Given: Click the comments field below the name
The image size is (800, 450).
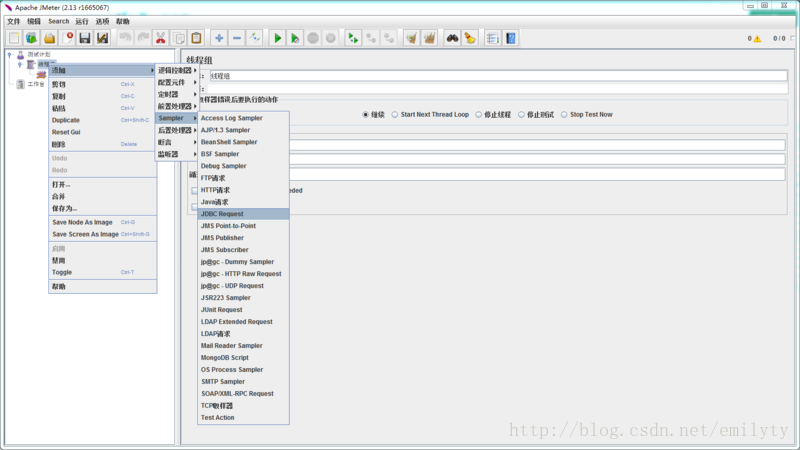Looking at the screenshot, I should (x=498, y=89).
